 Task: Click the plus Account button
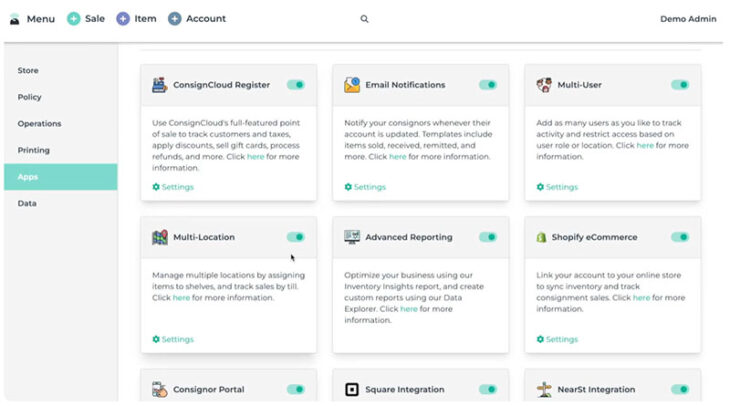point(197,19)
